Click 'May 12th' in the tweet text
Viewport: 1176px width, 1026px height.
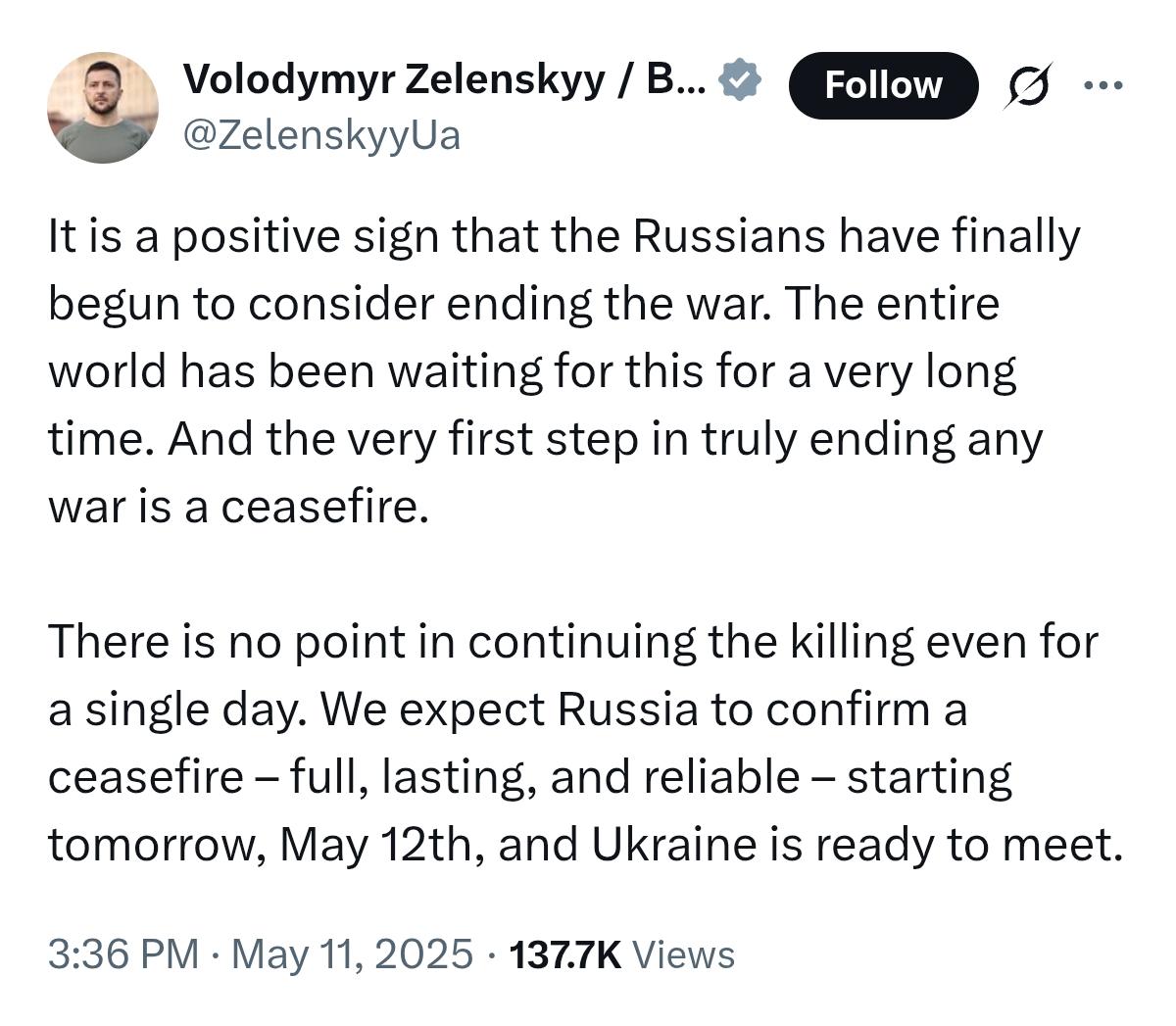point(375,845)
